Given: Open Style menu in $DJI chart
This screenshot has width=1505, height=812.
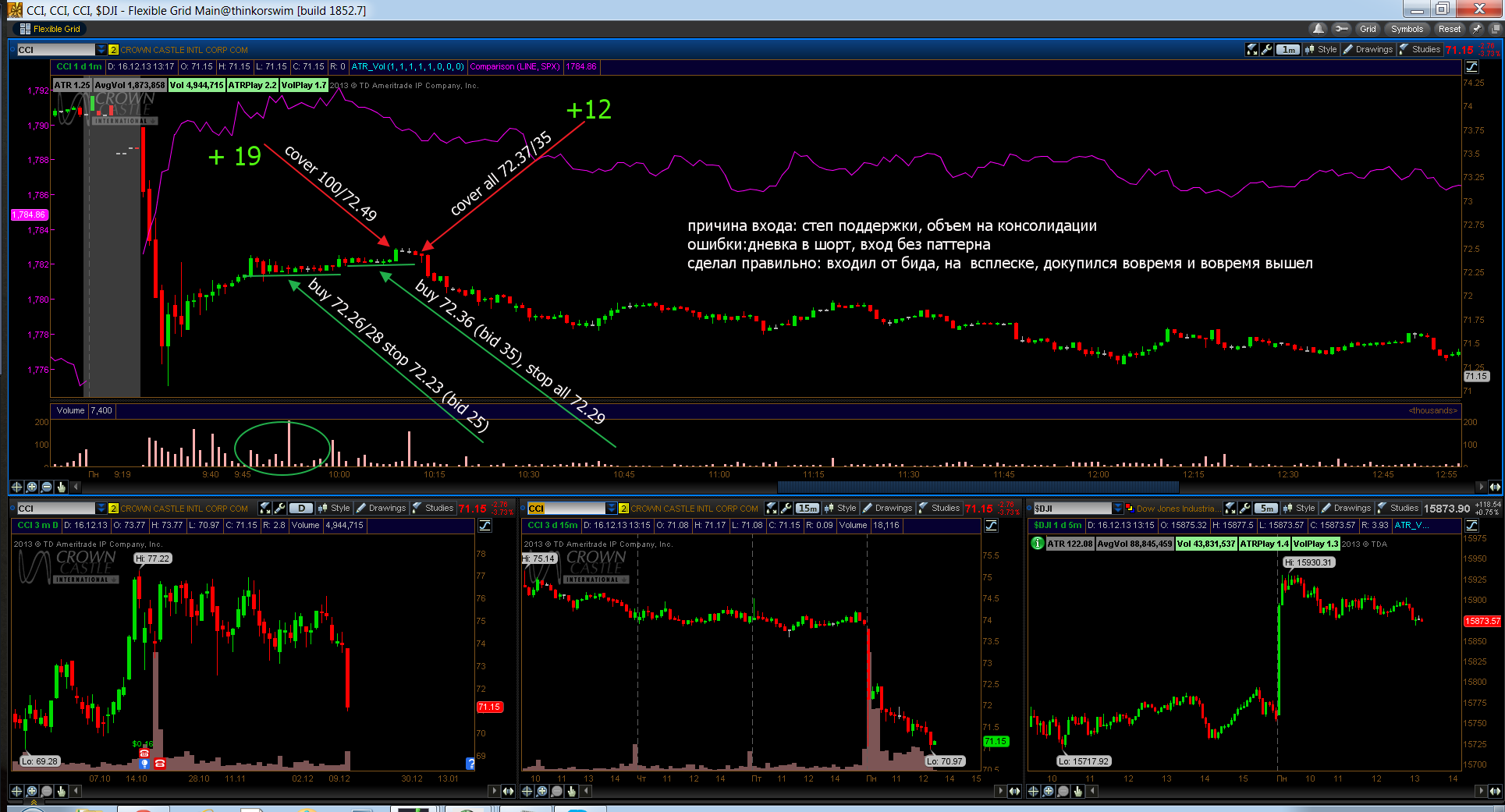Looking at the screenshot, I should click(x=1299, y=508).
